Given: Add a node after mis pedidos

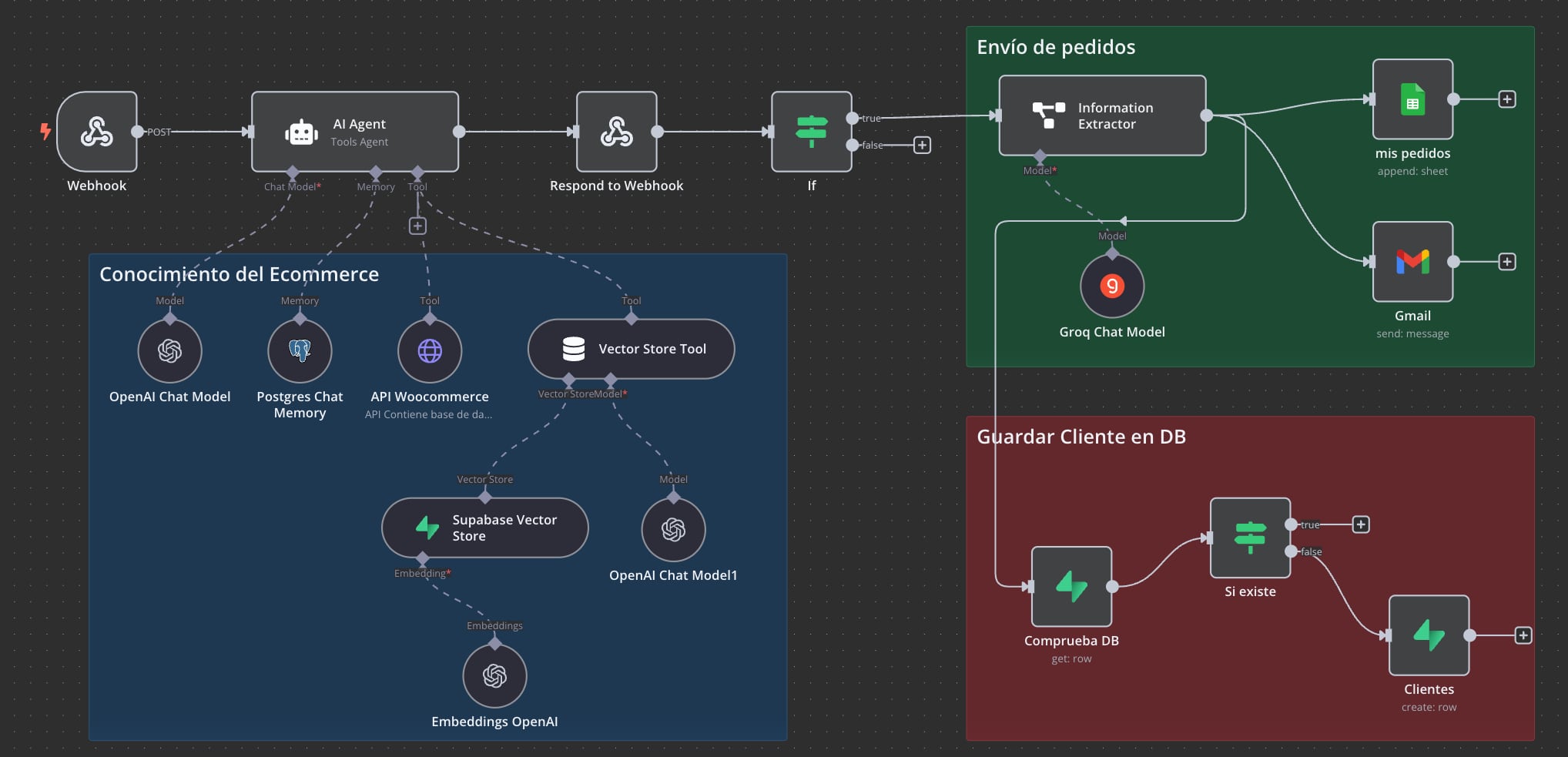Looking at the screenshot, I should [x=1507, y=99].
